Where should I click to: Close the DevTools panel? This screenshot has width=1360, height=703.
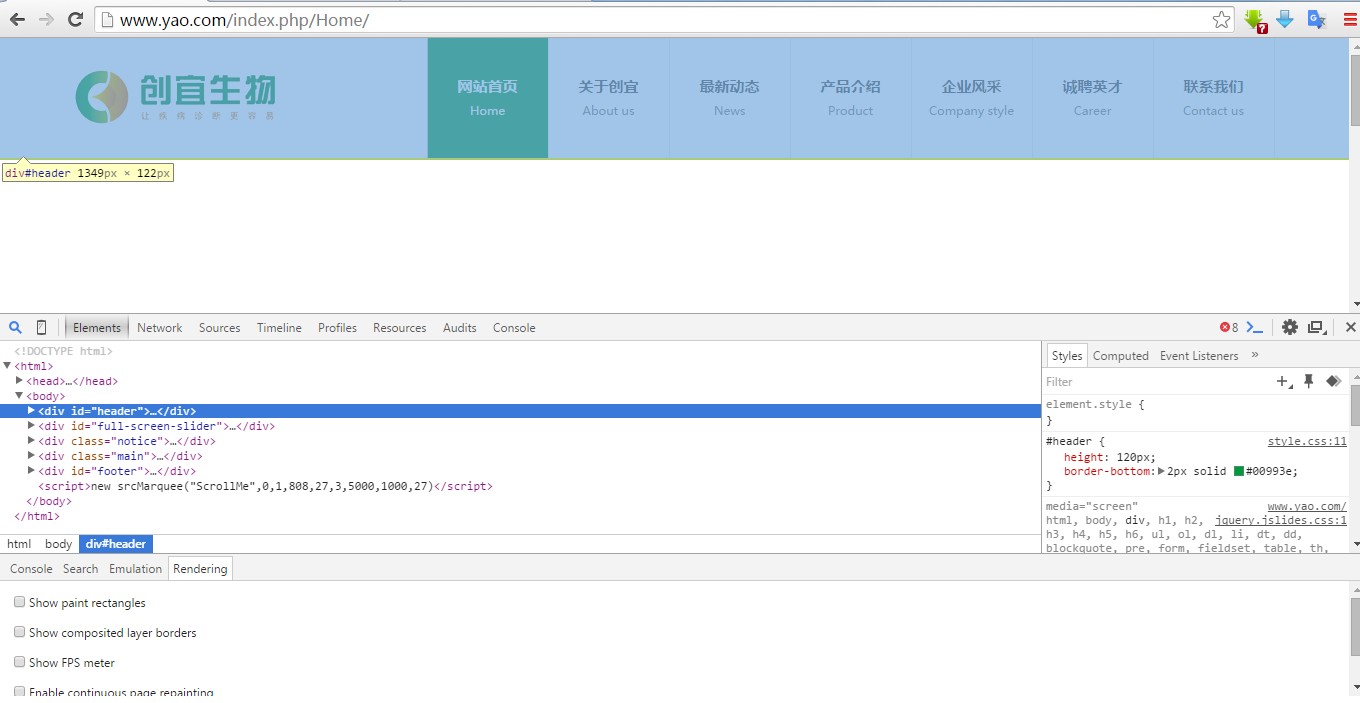pos(1350,327)
